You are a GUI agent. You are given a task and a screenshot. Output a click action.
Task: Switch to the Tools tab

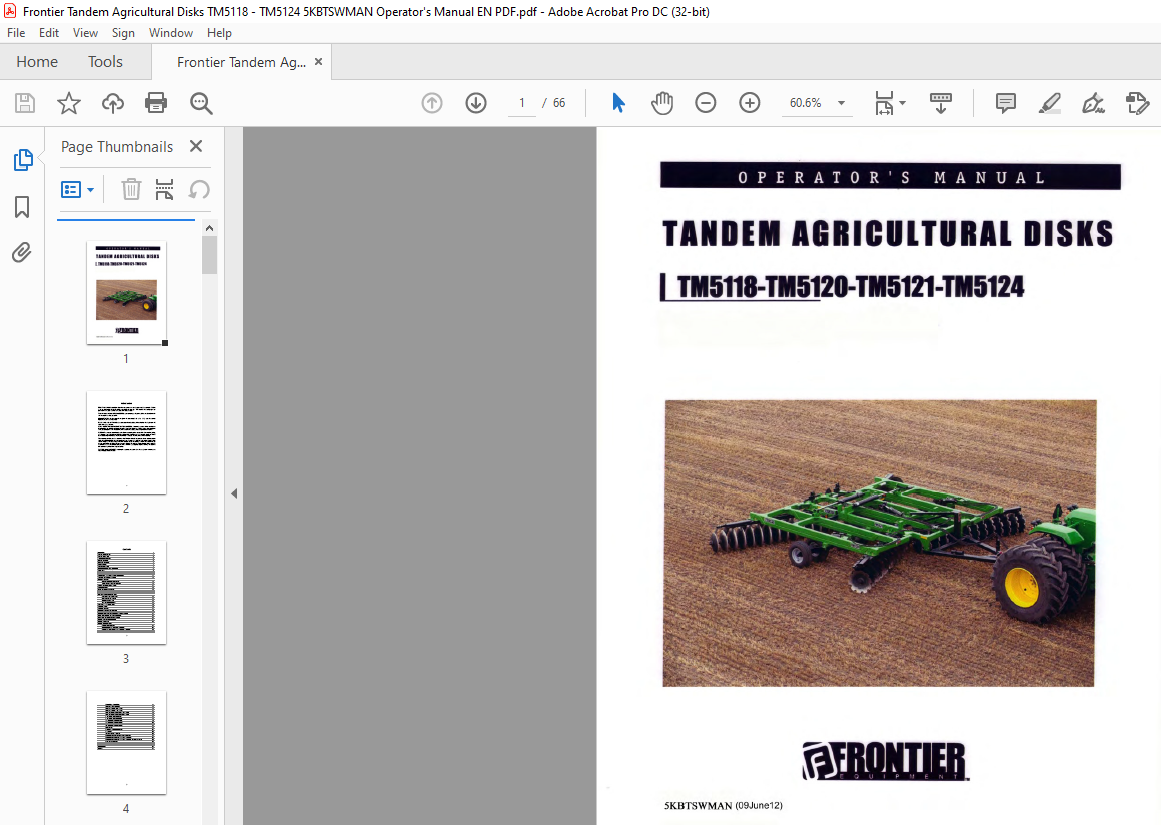tap(105, 61)
